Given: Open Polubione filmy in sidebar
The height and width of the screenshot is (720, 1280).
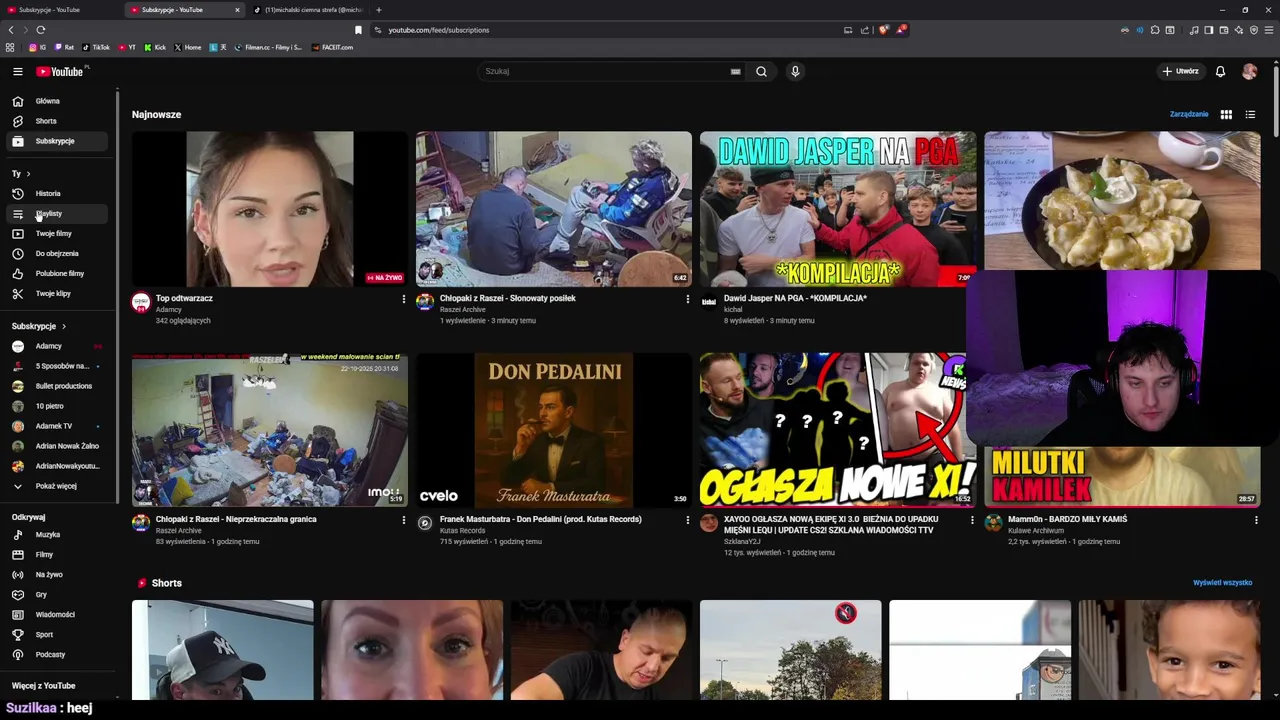Looking at the screenshot, I should coord(55,274).
